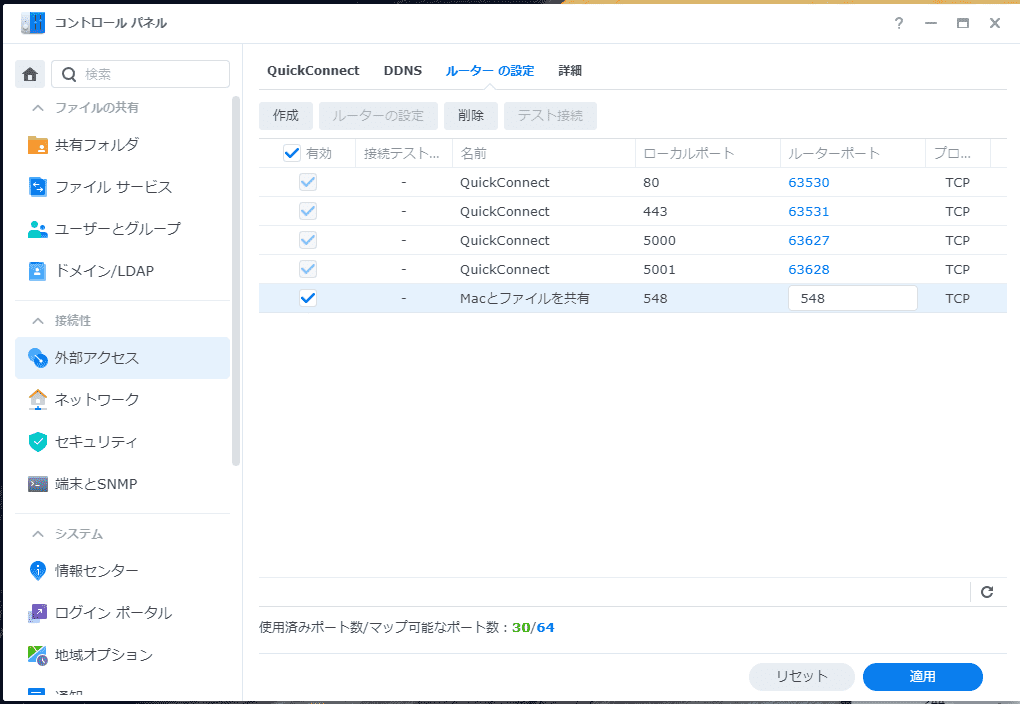This screenshot has height=704, width=1020.
Task: Click router port input field 548
Action: [852, 298]
